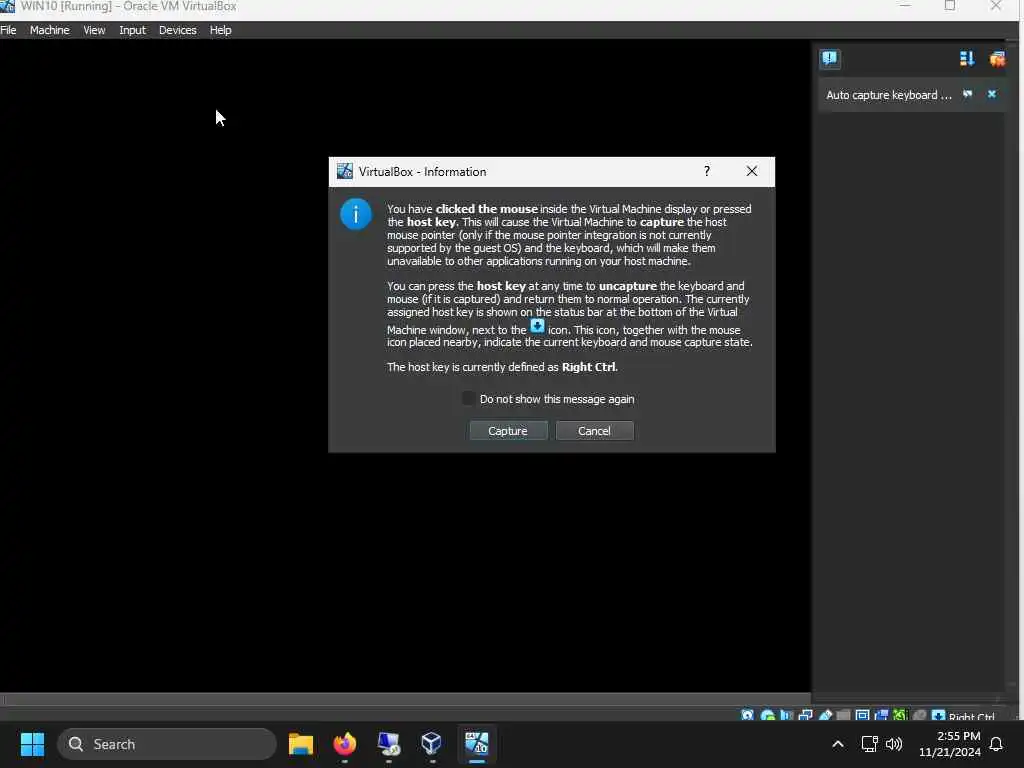Open the Windows Start menu
Screen dimensions: 1024x768
[32, 744]
